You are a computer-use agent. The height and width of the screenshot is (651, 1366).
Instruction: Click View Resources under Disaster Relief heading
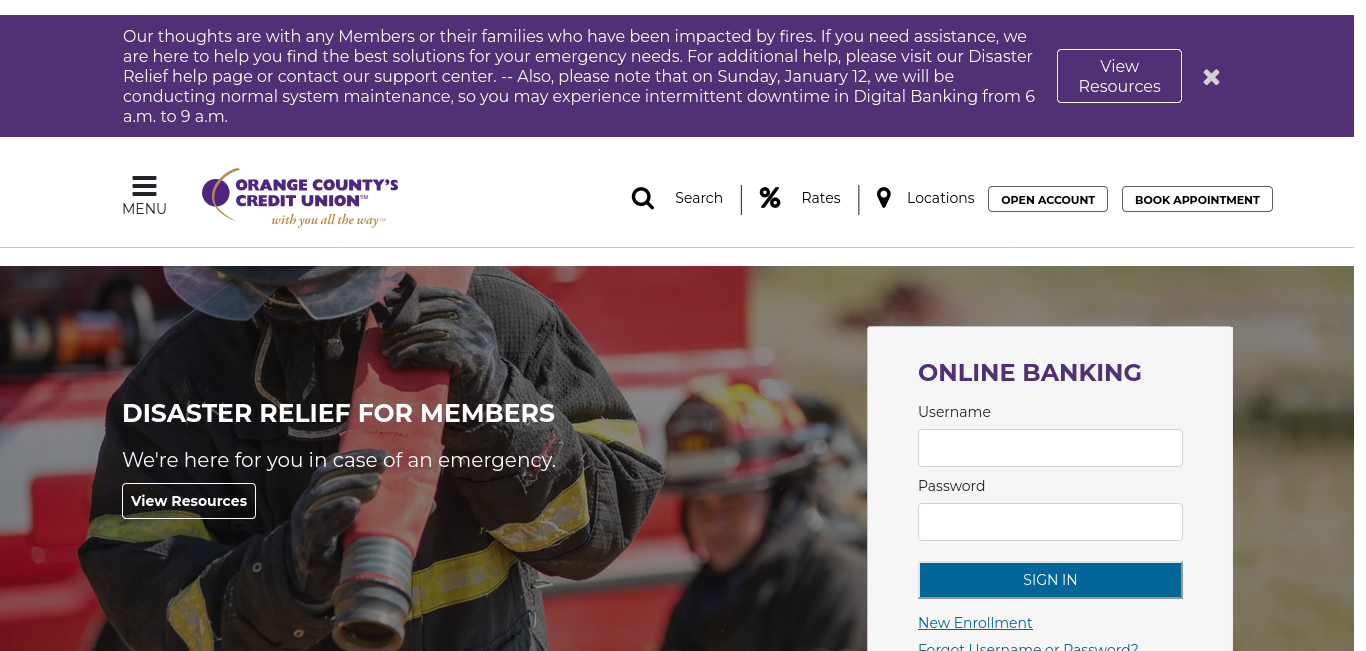(x=189, y=501)
